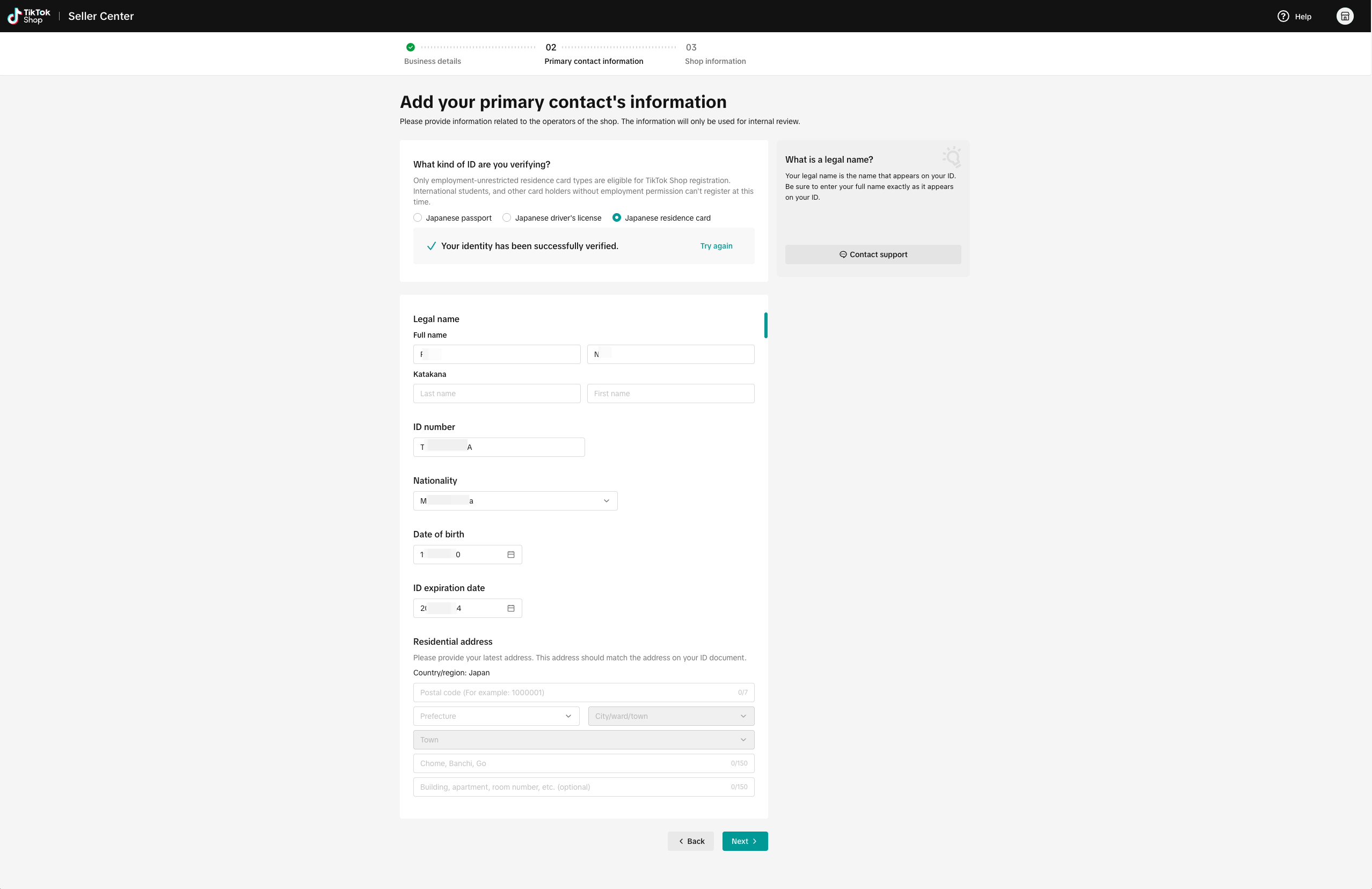Open Help via question mark icon
This screenshot has width=1372, height=889.
(1283, 16)
